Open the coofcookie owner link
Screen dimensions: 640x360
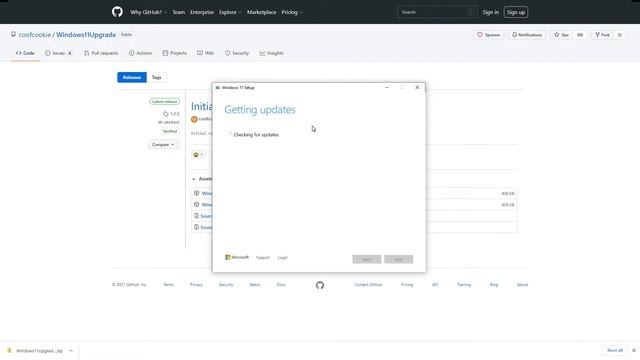[x=35, y=35]
